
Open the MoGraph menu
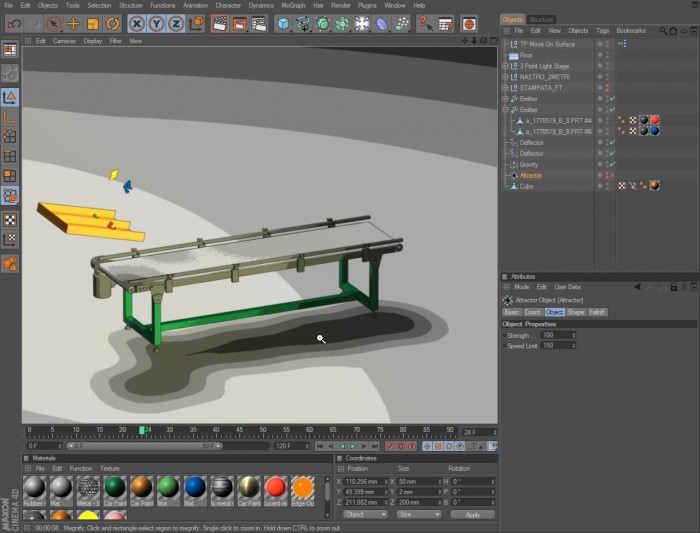pos(293,5)
